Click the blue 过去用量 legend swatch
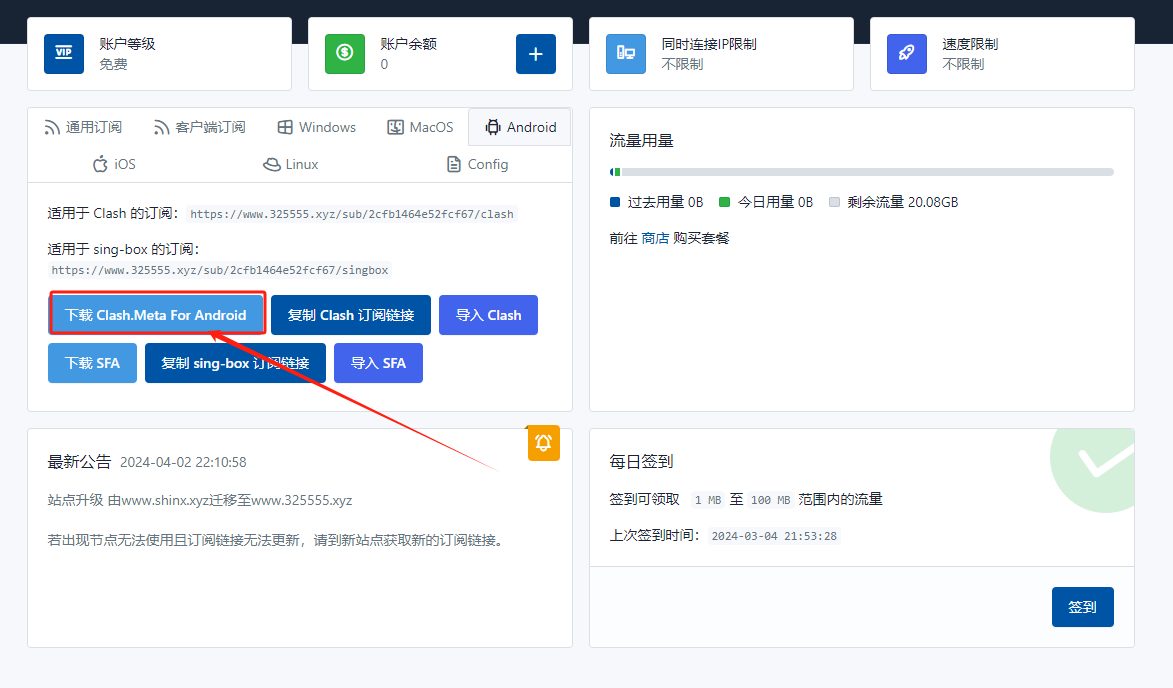The height and width of the screenshot is (688, 1173). (615, 202)
